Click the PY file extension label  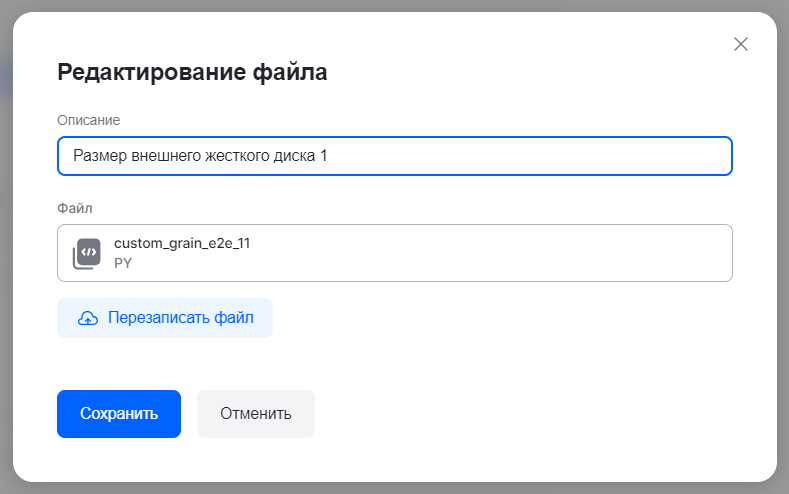click(x=123, y=263)
